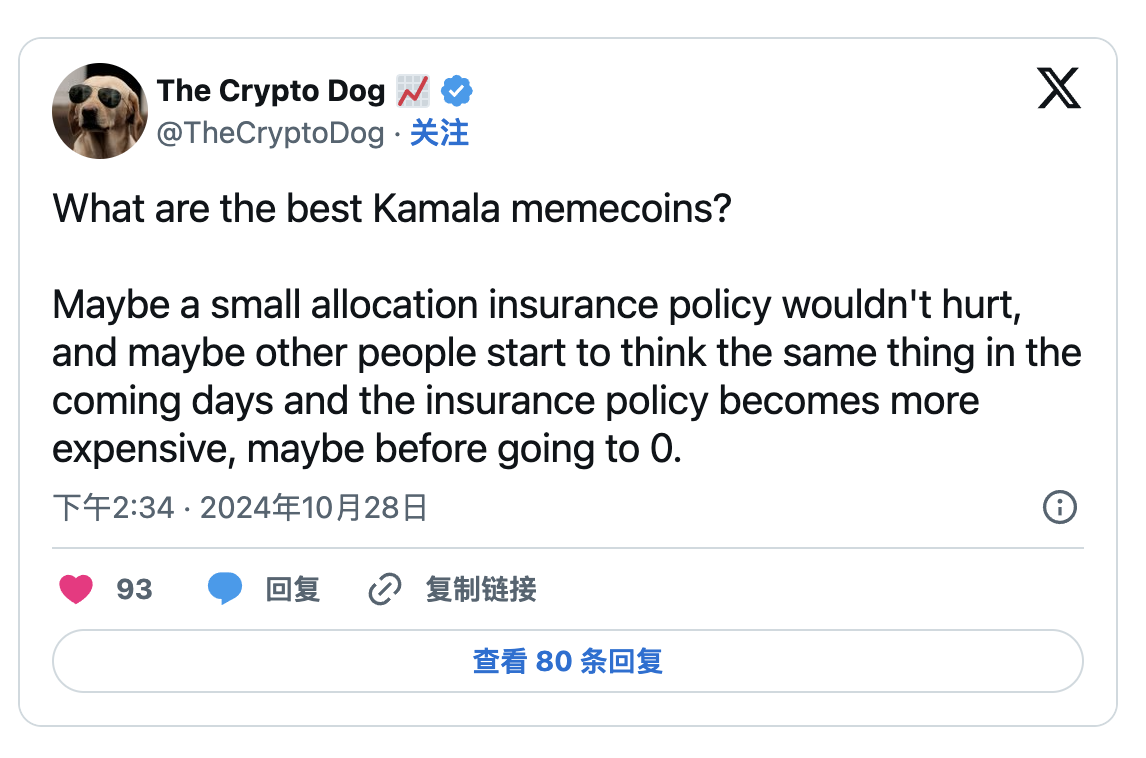Open The Crypto Dog profile avatar
Image resolution: width=1146 pixels, height=758 pixels.
point(100,111)
